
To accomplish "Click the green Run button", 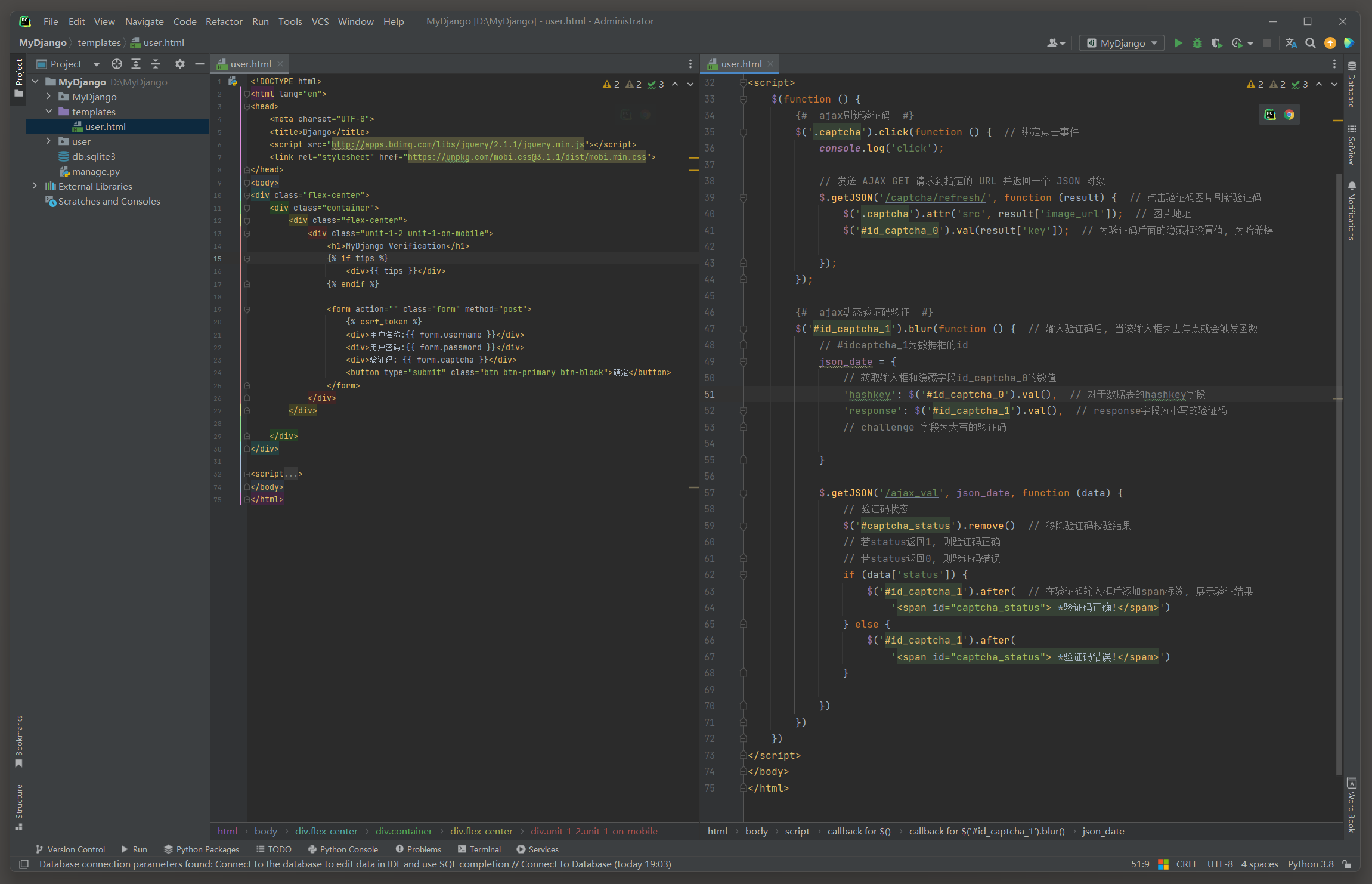I will (1178, 43).
